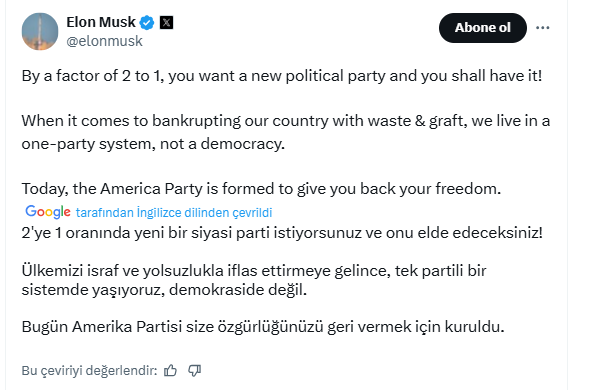Open the Elon Musk display name link
Viewport: 592px width, 390px height.
point(101,22)
